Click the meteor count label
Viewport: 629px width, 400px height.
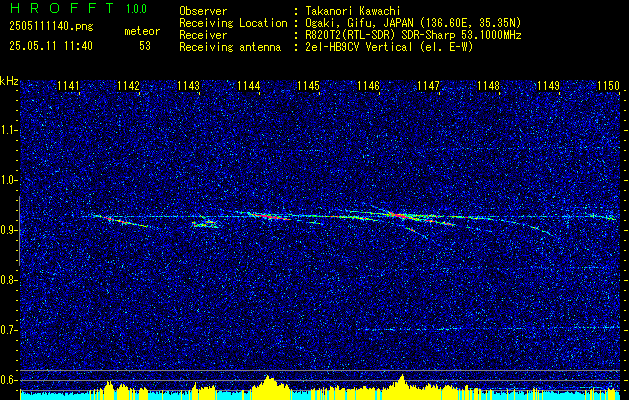click(x=142, y=31)
